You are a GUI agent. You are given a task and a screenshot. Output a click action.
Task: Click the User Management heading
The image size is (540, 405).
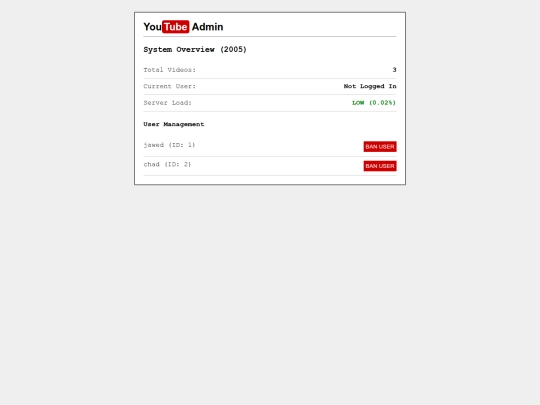[x=174, y=124]
